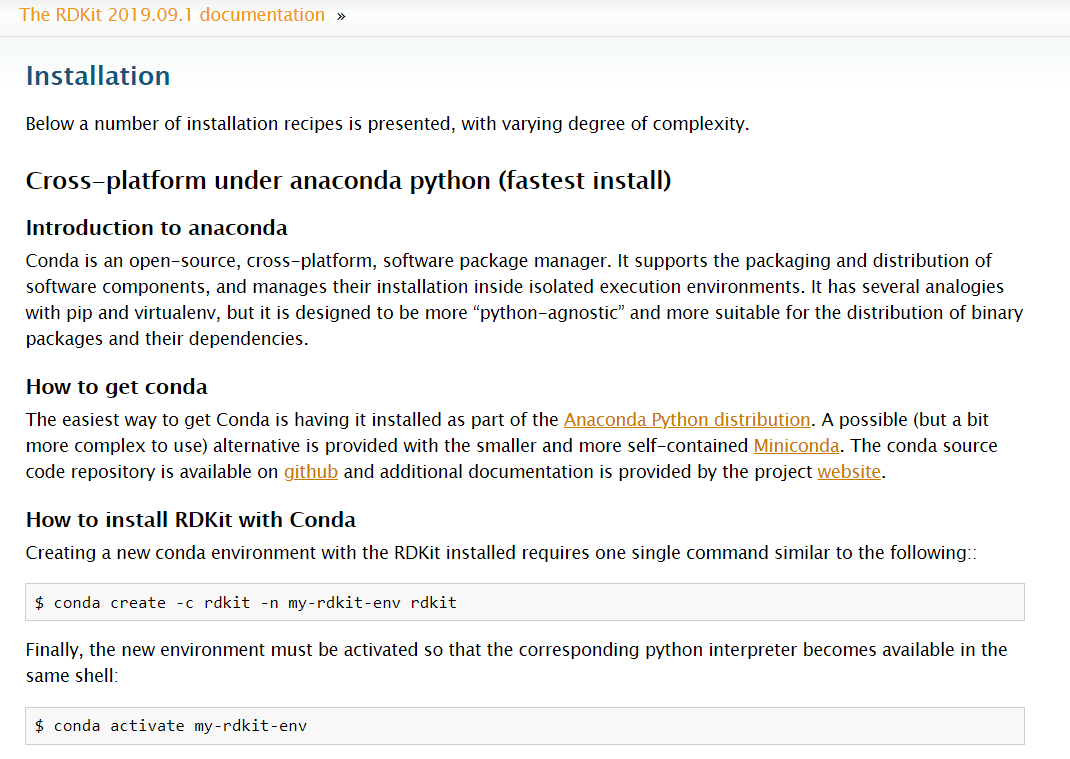This screenshot has height=759, width=1070.
Task: Click the conda activate command code block
Action: tap(525, 726)
